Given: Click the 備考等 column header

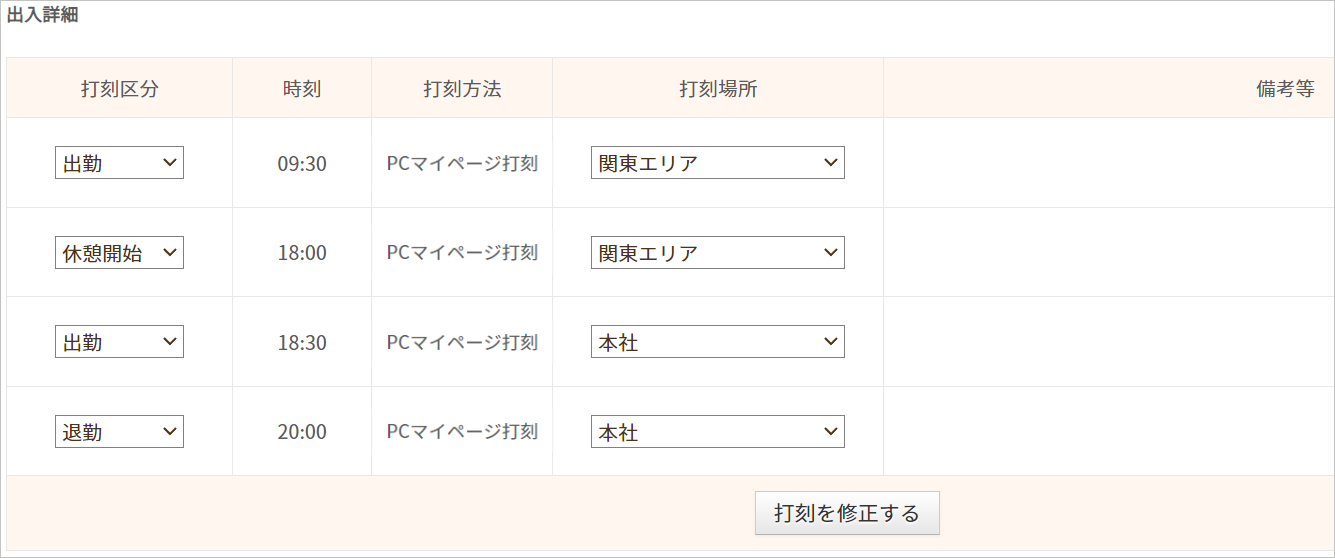Looking at the screenshot, I should point(1284,88).
